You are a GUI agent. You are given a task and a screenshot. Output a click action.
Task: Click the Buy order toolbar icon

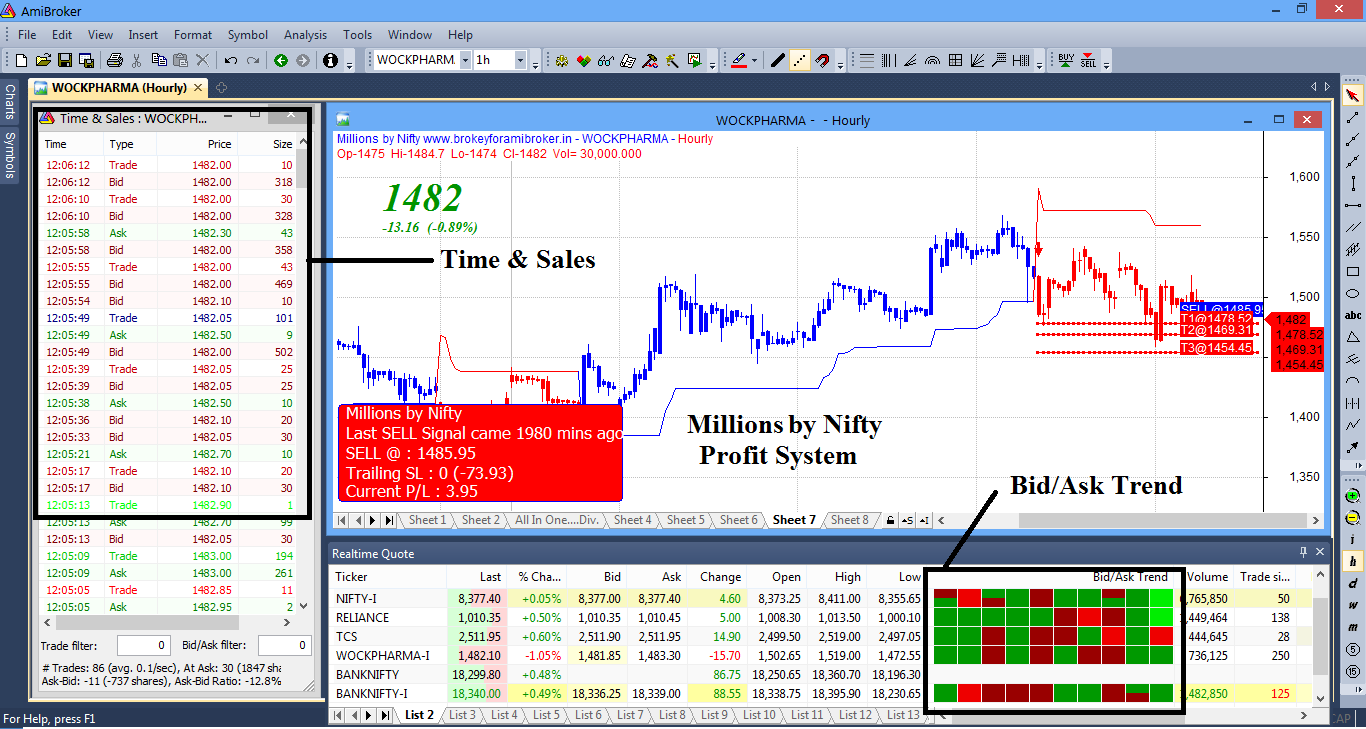(x=1066, y=60)
